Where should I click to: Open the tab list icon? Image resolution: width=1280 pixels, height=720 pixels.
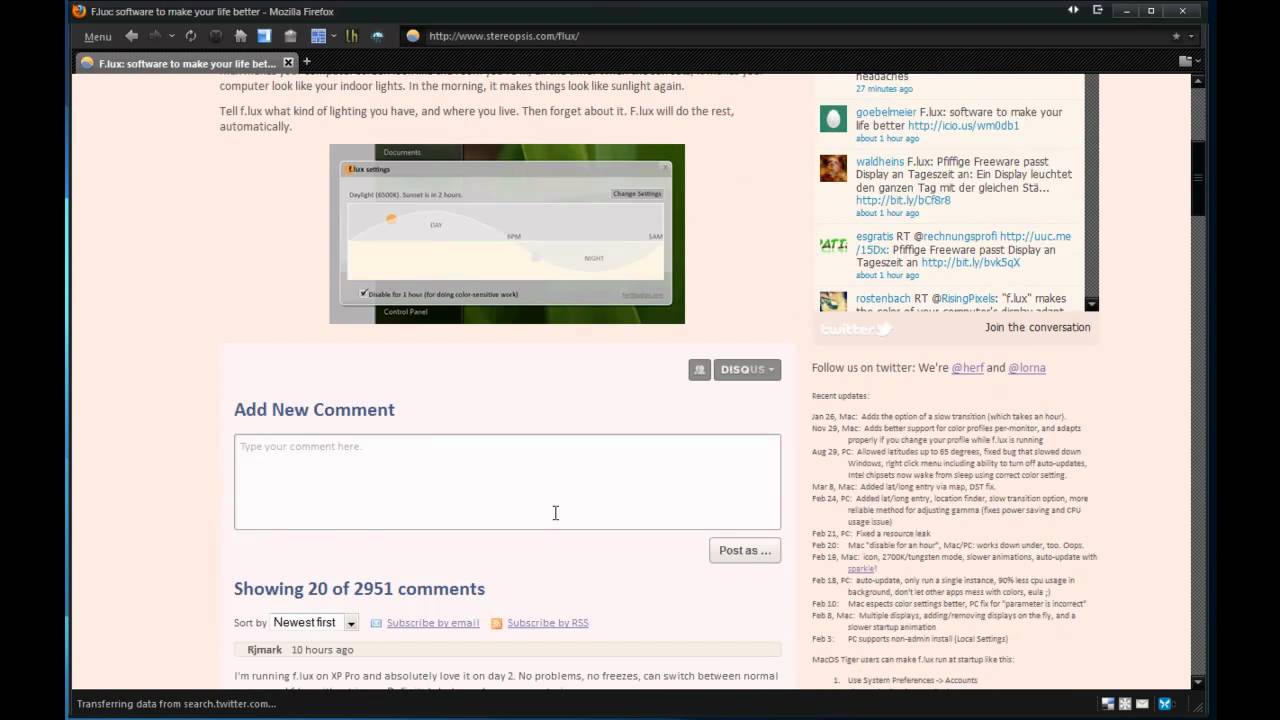point(1185,62)
